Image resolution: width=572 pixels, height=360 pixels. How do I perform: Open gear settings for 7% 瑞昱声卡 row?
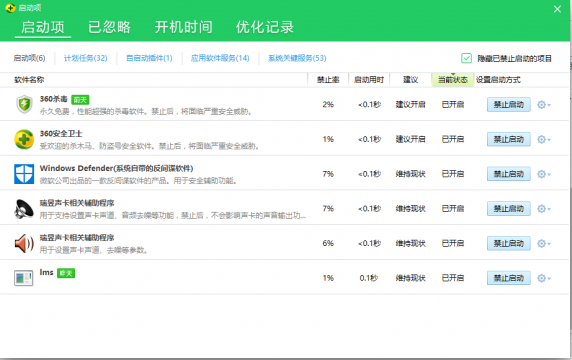[x=544, y=209]
